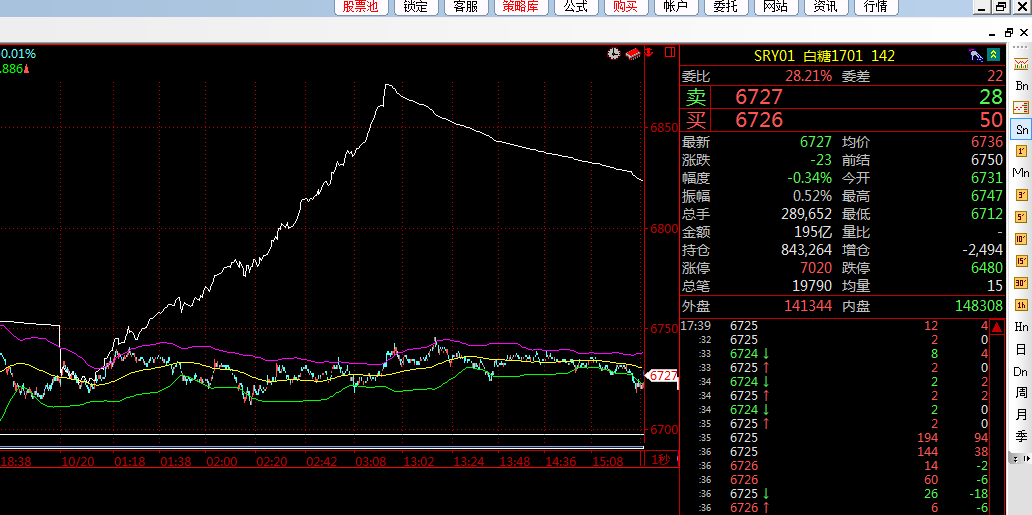Click the 资讯 news button
This screenshot has width=1032, height=515.
tap(826, 7)
